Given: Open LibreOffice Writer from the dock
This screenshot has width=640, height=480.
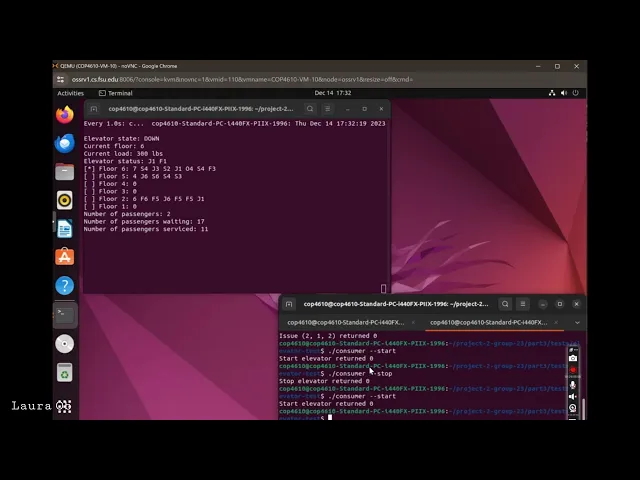Looking at the screenshot, I should coord(64,229).
